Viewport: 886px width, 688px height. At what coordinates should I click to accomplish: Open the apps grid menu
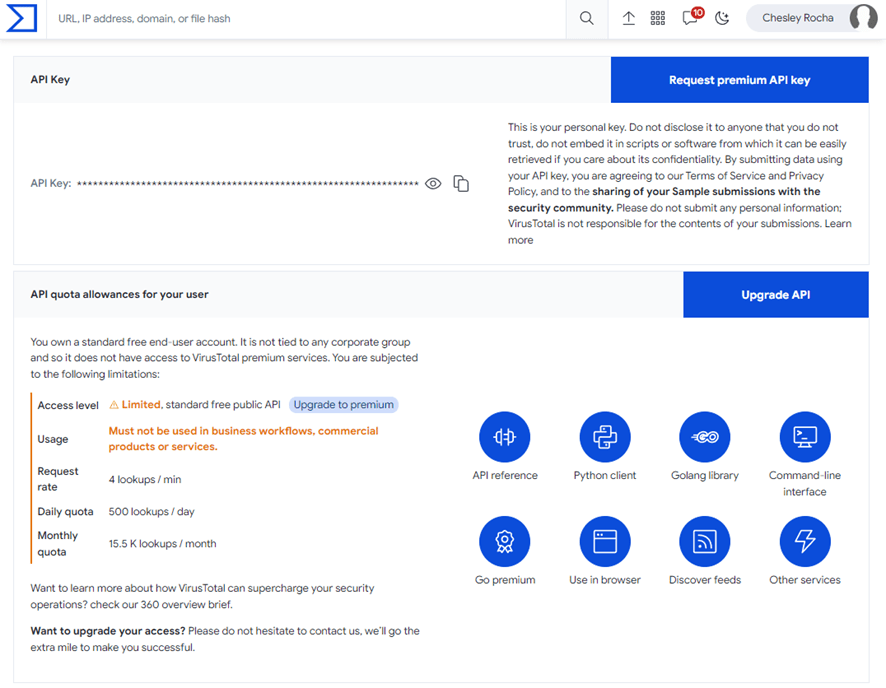(658, 18)
